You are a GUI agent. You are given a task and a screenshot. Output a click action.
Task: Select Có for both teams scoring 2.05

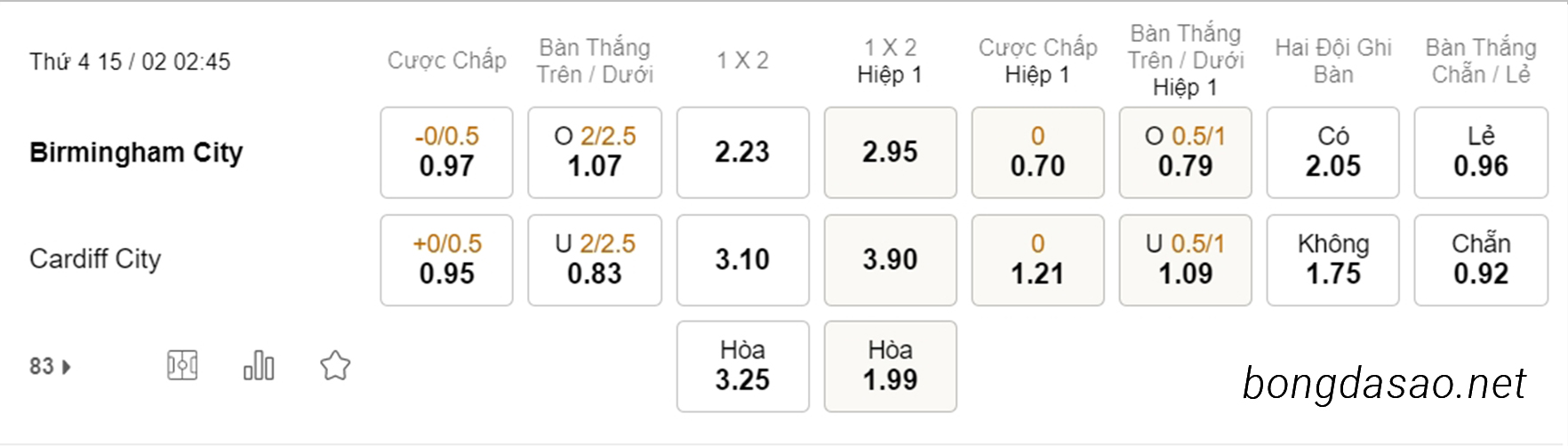(1333, 153)
